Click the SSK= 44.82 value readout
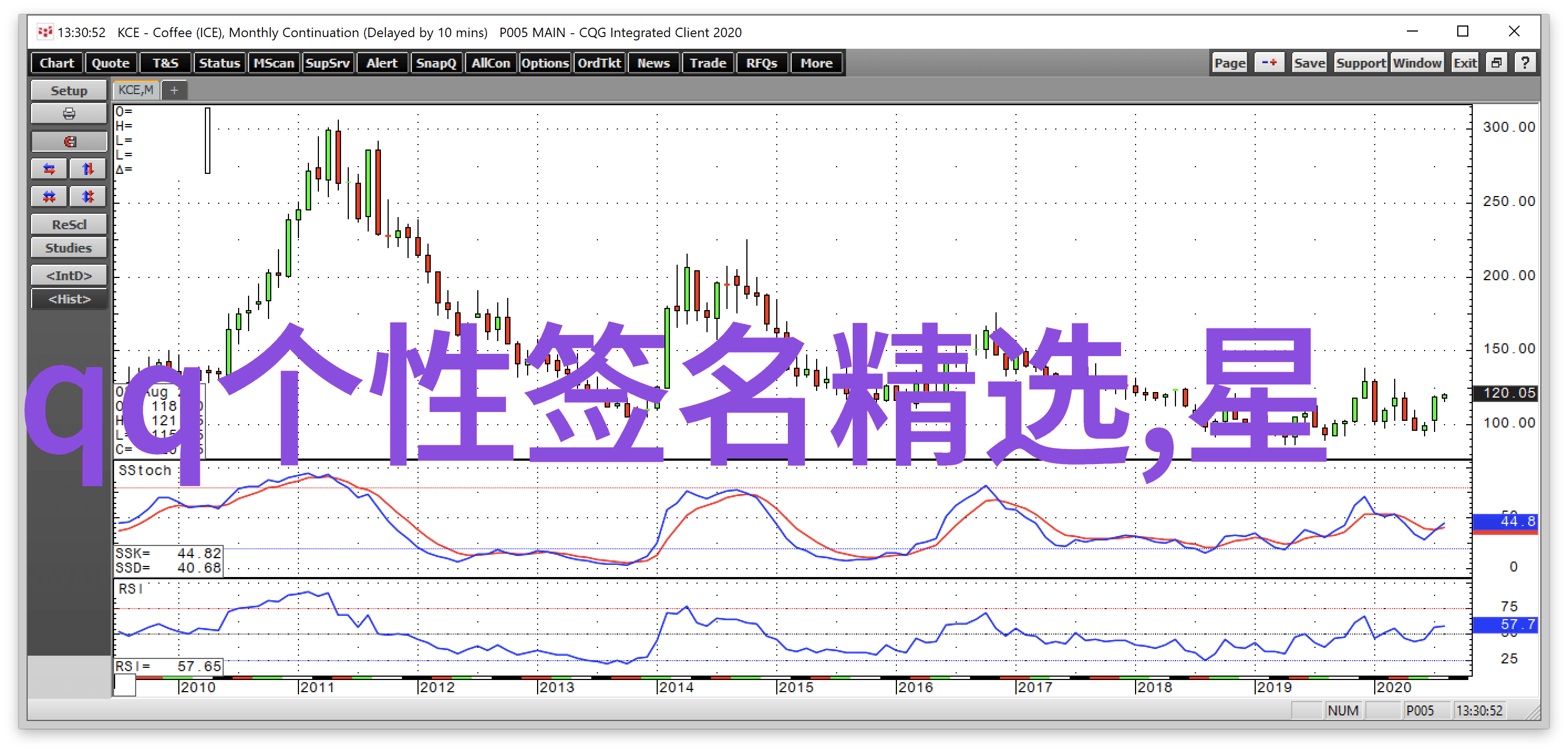This screenshot has width=1568, height=752. 168,553
